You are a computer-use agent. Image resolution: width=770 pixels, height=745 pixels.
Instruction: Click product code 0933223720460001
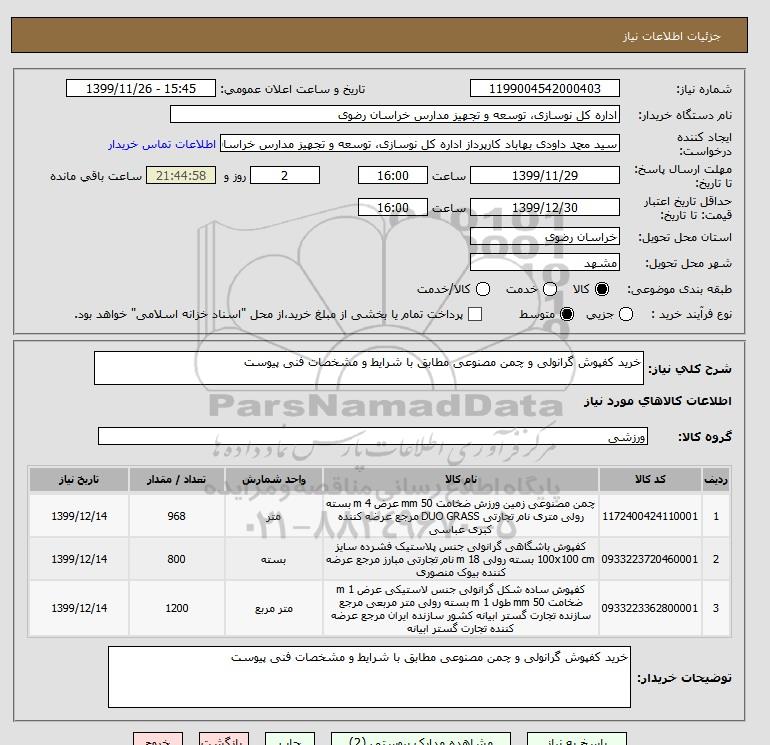tap(650, 559)
